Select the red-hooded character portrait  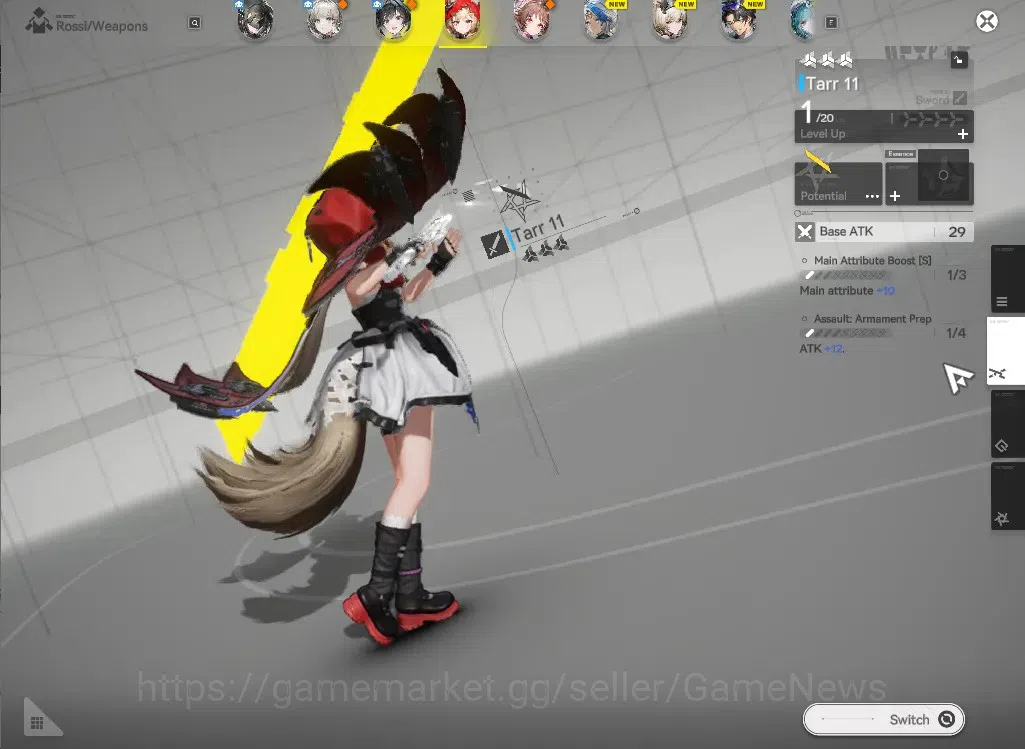[x=462, y=20]
